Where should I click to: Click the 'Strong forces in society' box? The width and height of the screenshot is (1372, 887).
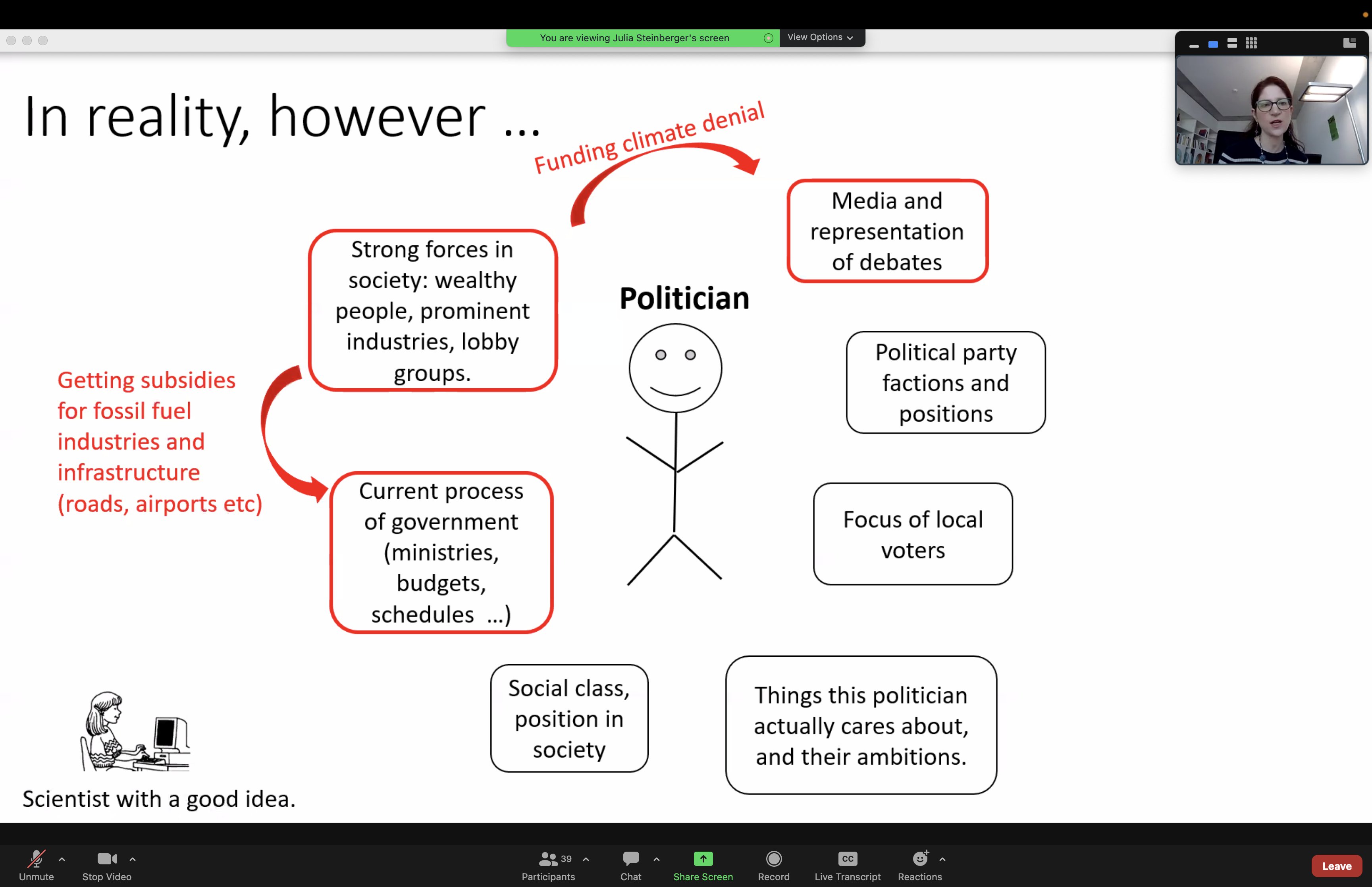point(432,310)
